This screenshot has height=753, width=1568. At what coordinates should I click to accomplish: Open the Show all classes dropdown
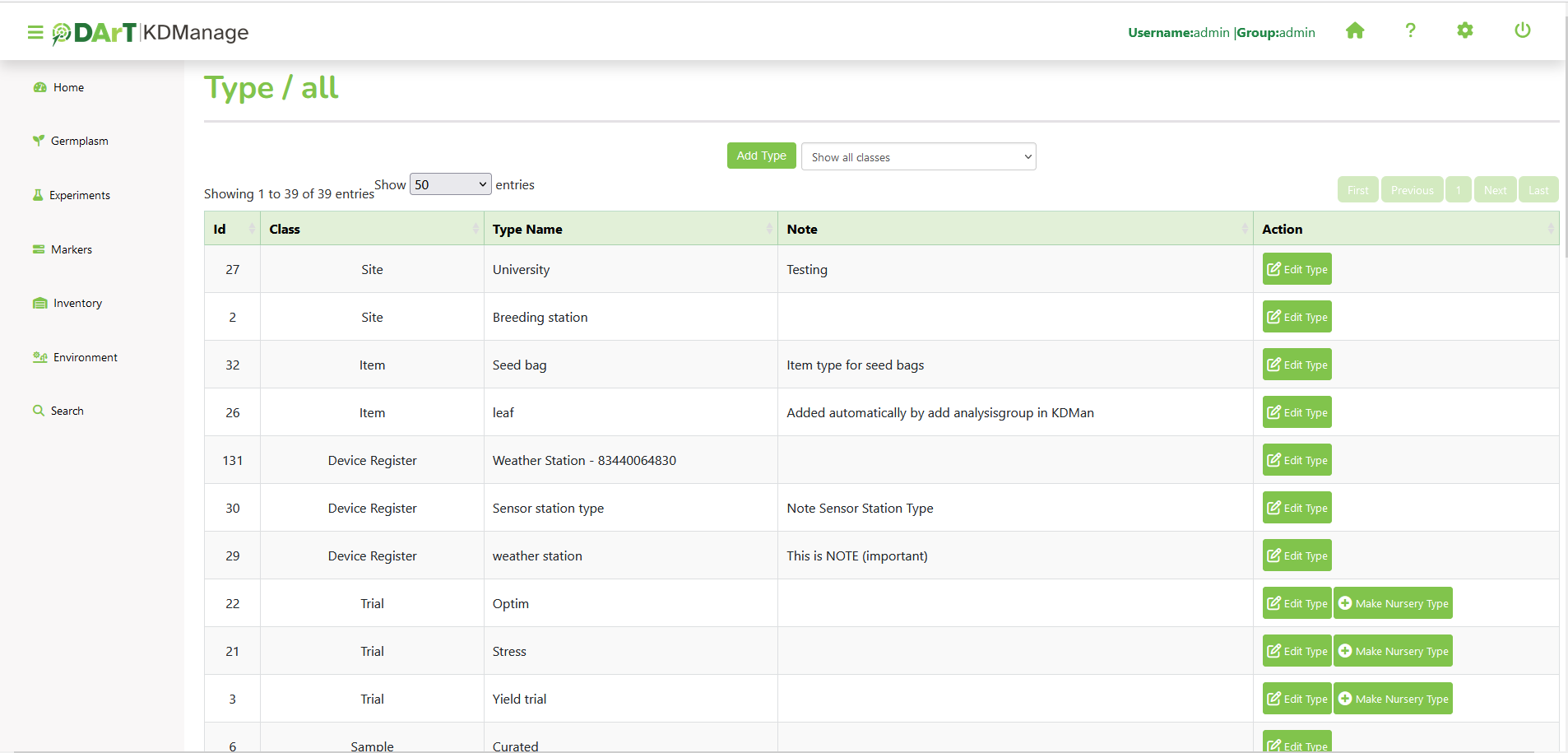pos(918,157)
